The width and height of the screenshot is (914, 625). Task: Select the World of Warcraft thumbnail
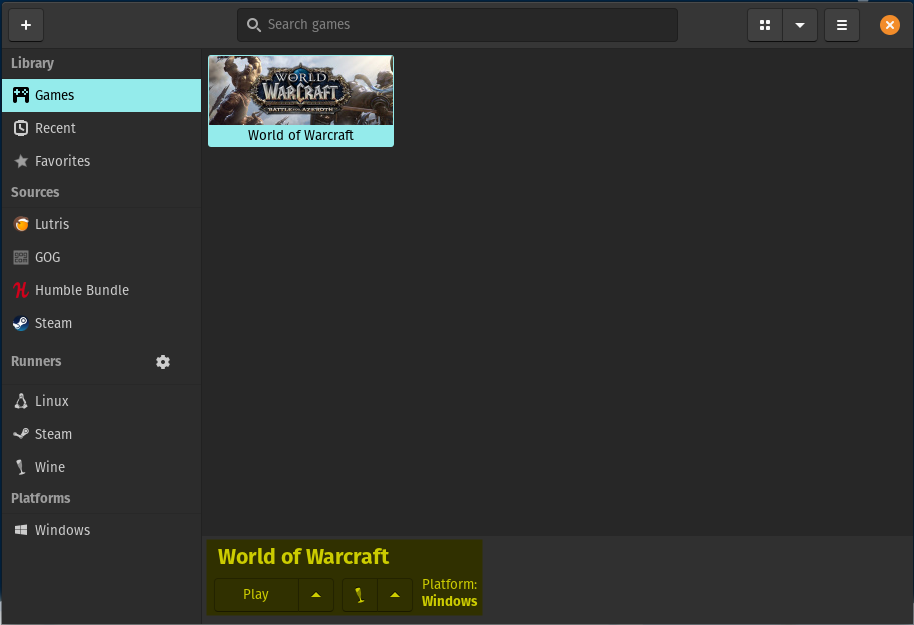(x=300, y=89)
